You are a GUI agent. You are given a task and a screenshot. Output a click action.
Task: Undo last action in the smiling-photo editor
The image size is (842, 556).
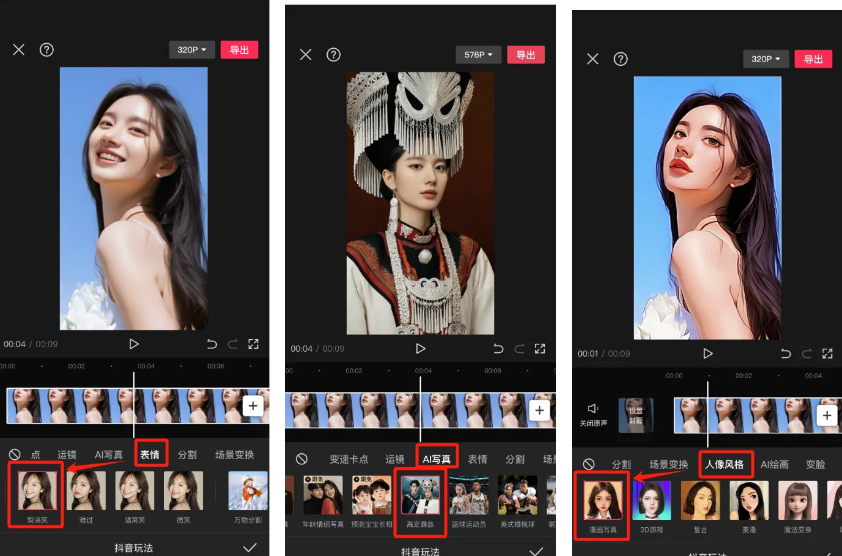pyautogui.click(x=212, y=344)
